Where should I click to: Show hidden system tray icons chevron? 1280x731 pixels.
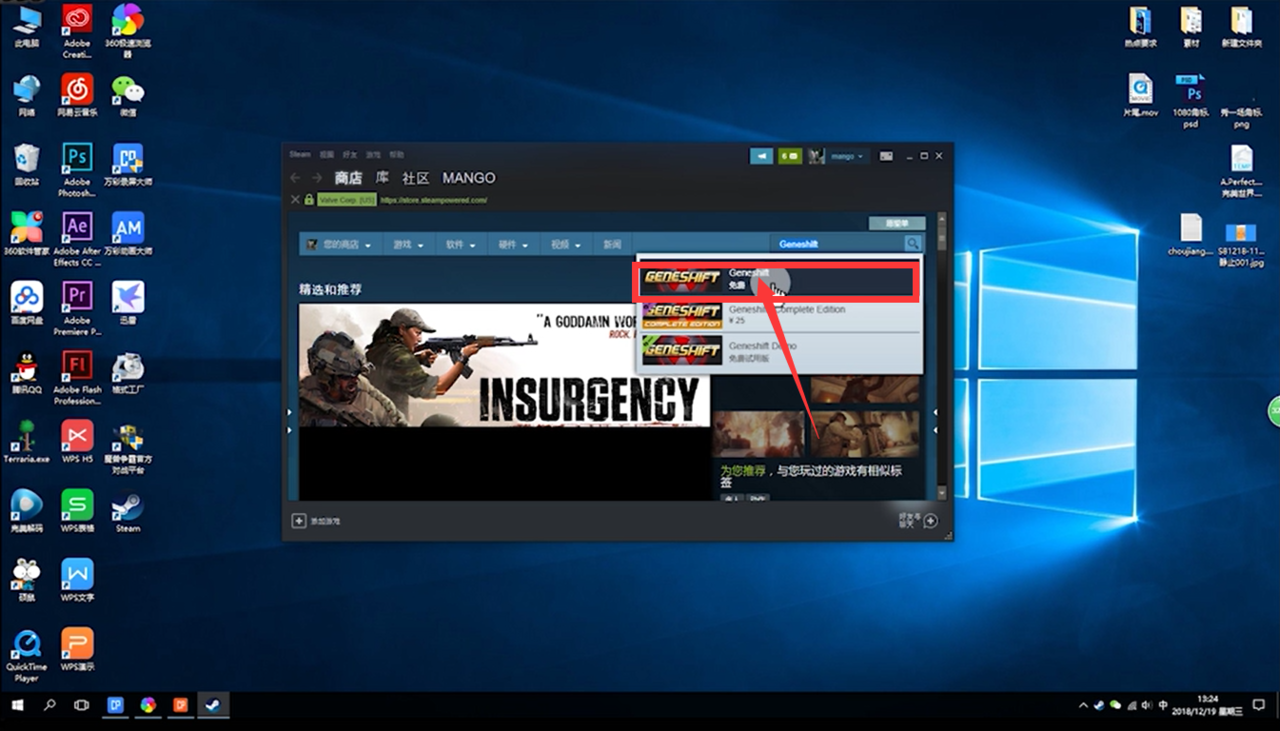(1083, 705)
